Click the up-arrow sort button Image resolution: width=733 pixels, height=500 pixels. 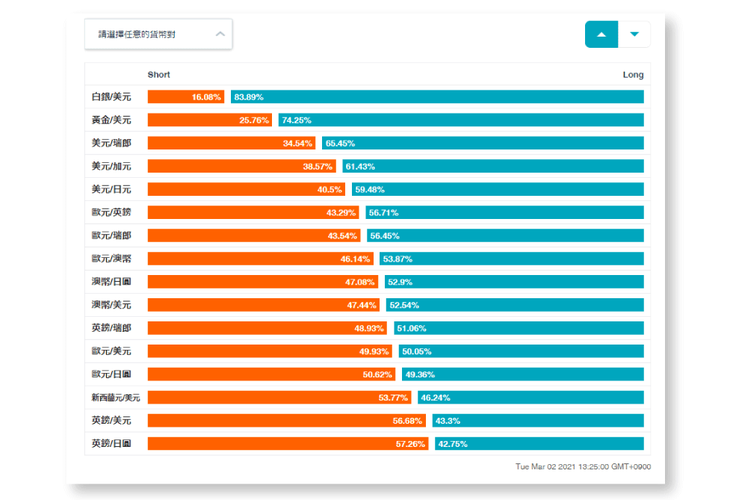[x=601, y=34]
